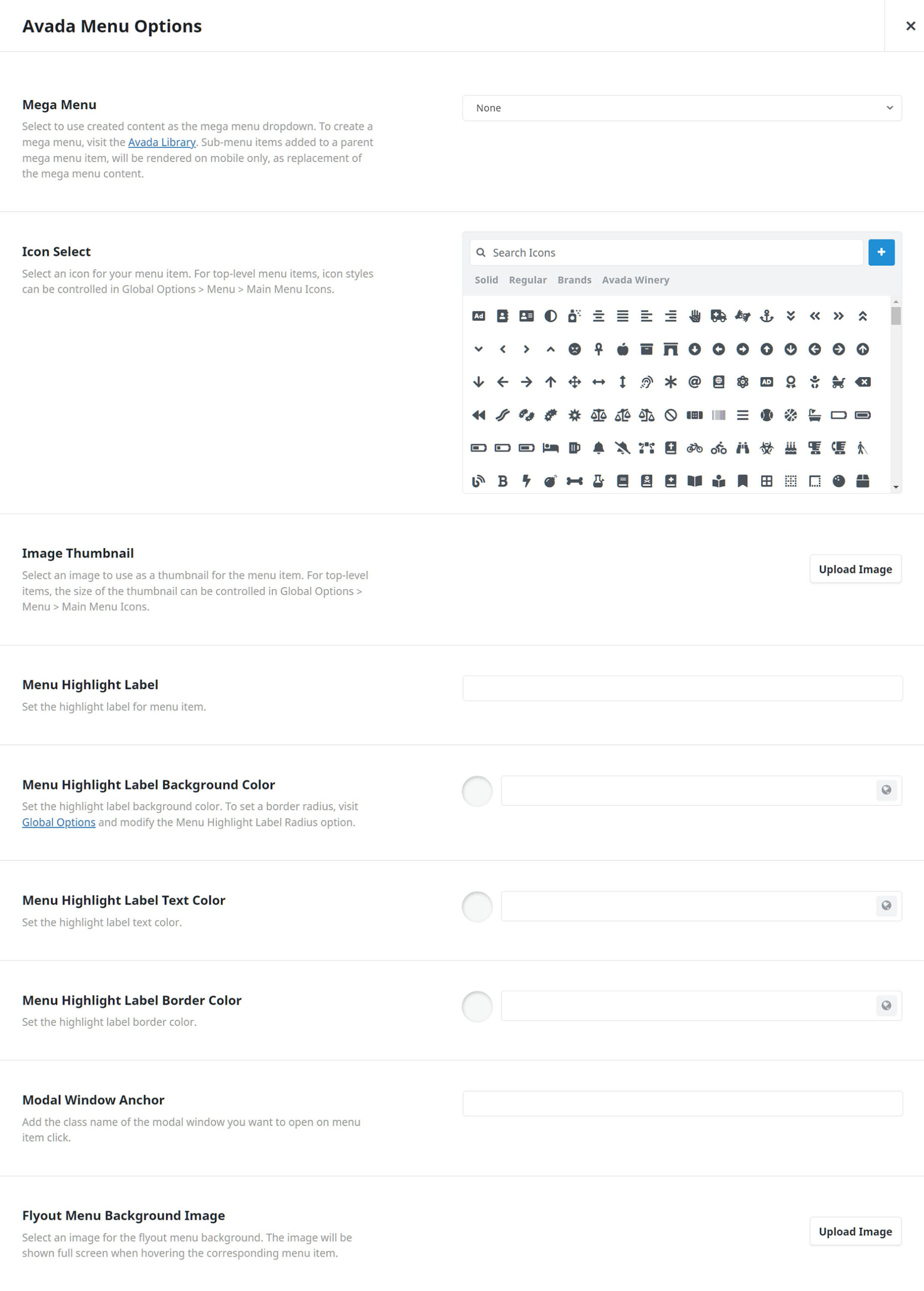Viewport: 924px width, 1291px height.
Task: Choose the bicycle icon
Action: point(695,448)
